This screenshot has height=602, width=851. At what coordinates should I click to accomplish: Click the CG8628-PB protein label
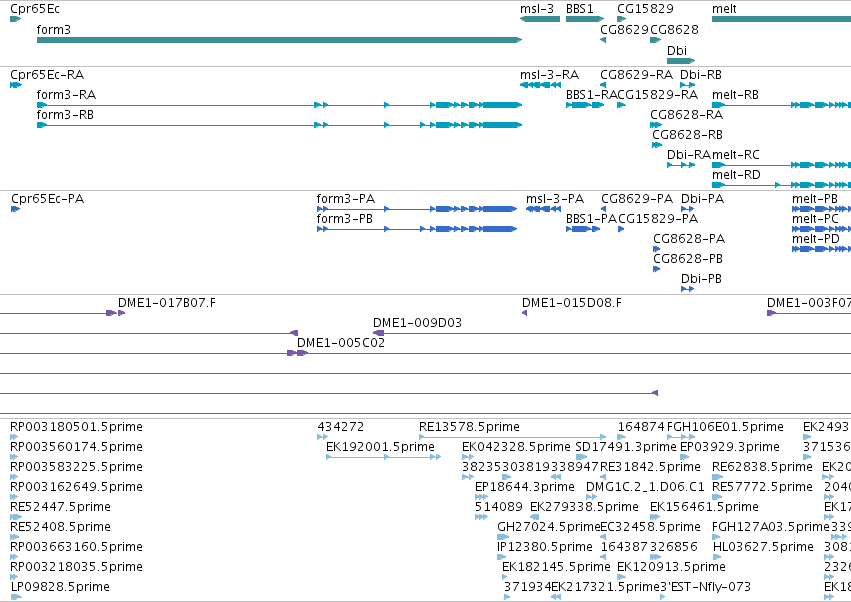tap(688, 259)
